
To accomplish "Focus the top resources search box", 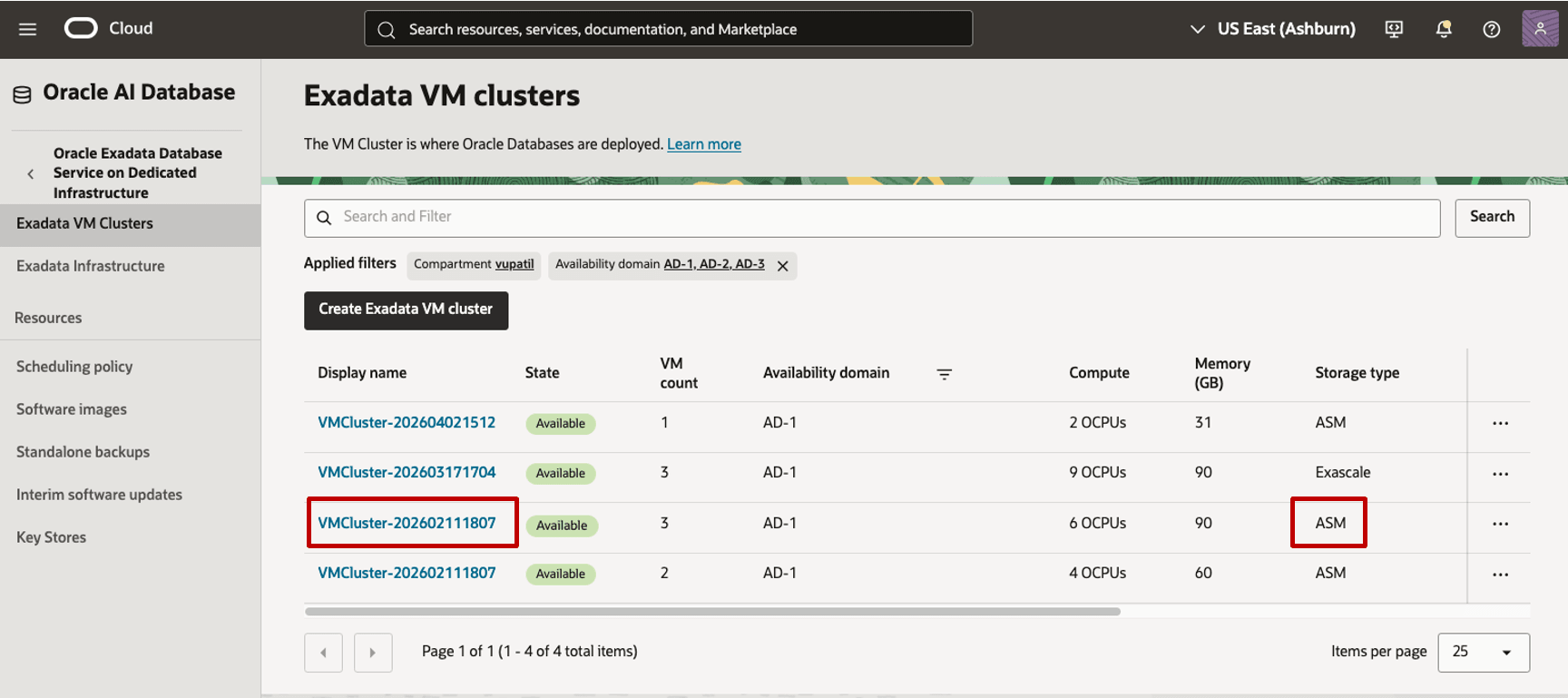I will tap(669, 29).
